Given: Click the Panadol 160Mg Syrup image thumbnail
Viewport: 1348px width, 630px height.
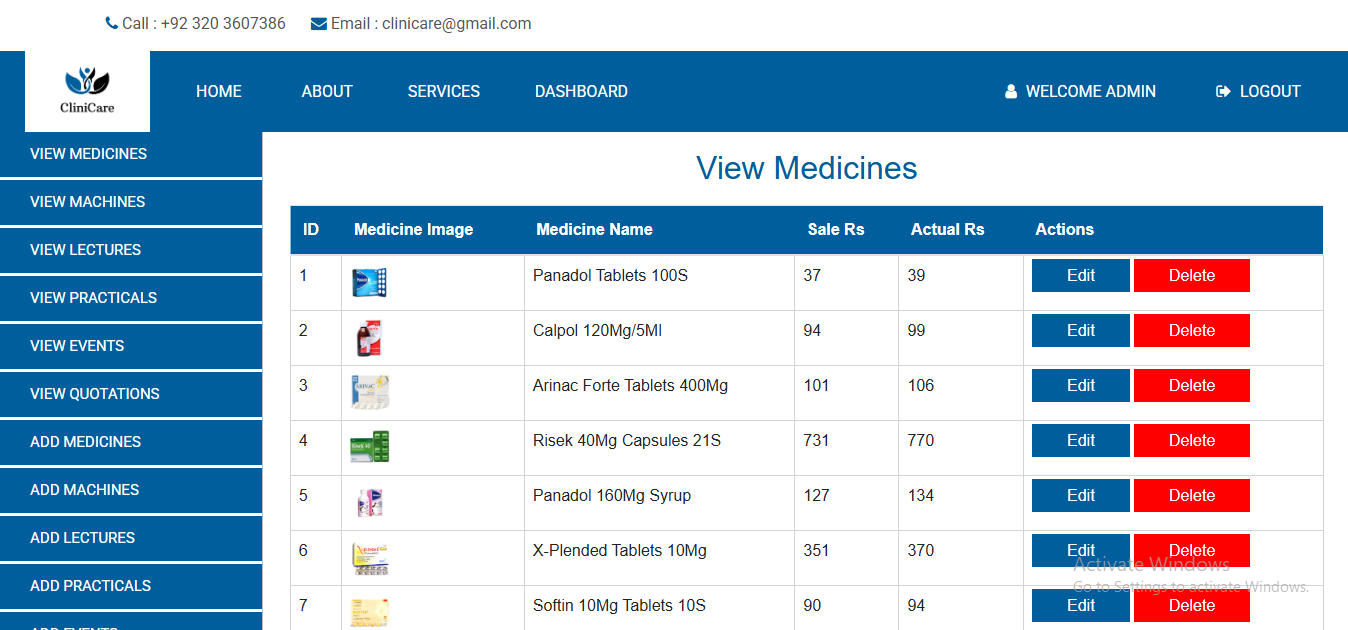Looking at the screenshot, I should (x=369, y=502).
